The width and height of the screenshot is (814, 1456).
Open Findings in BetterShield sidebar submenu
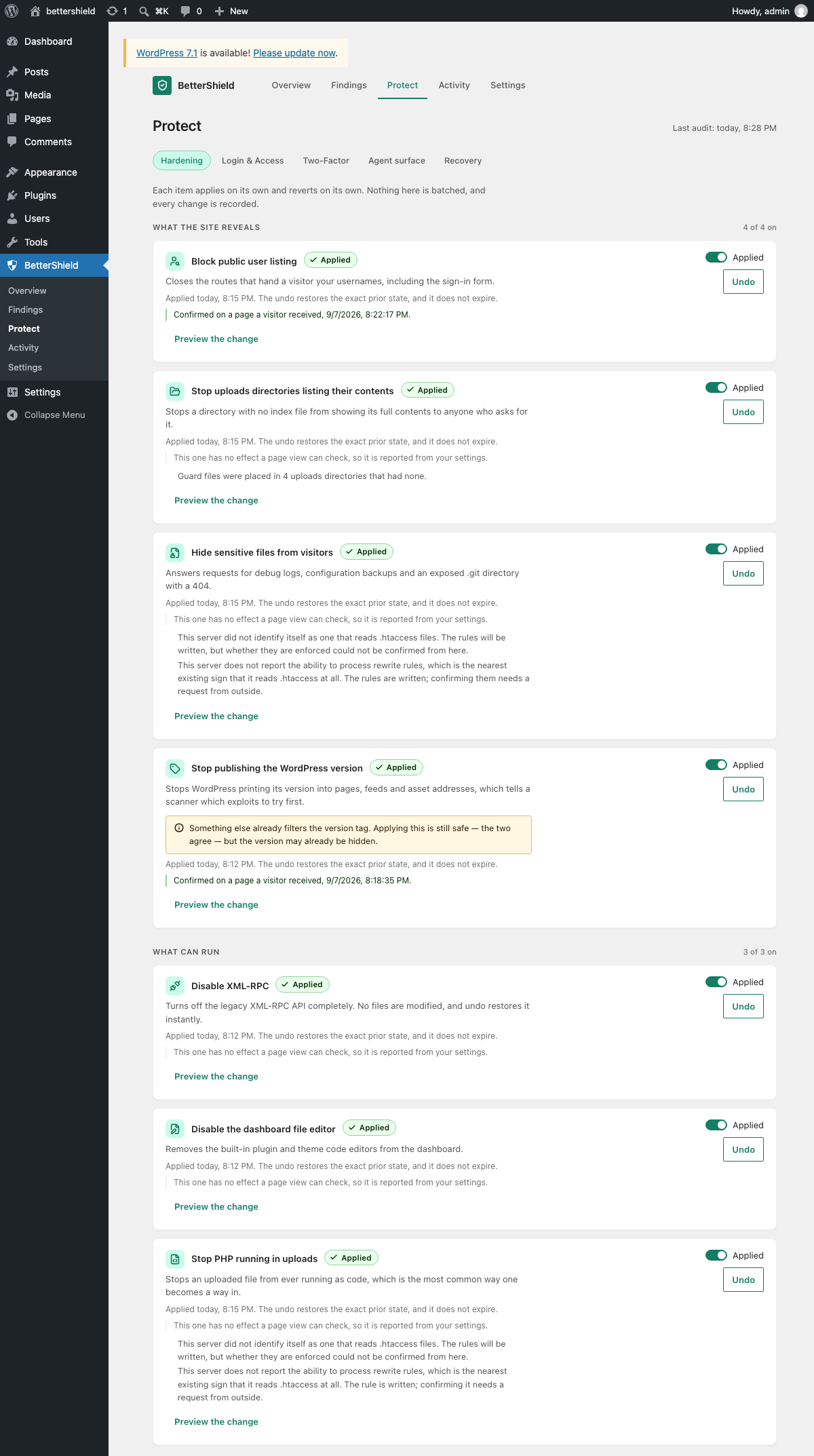tap(26, 309)
